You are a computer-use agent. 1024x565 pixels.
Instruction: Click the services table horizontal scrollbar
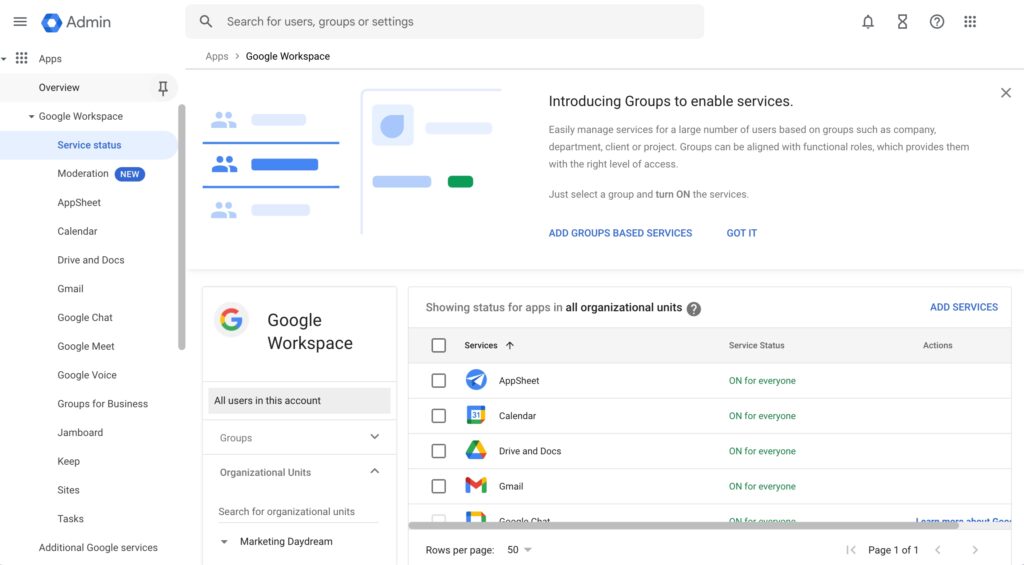click(x=683, y=525)
